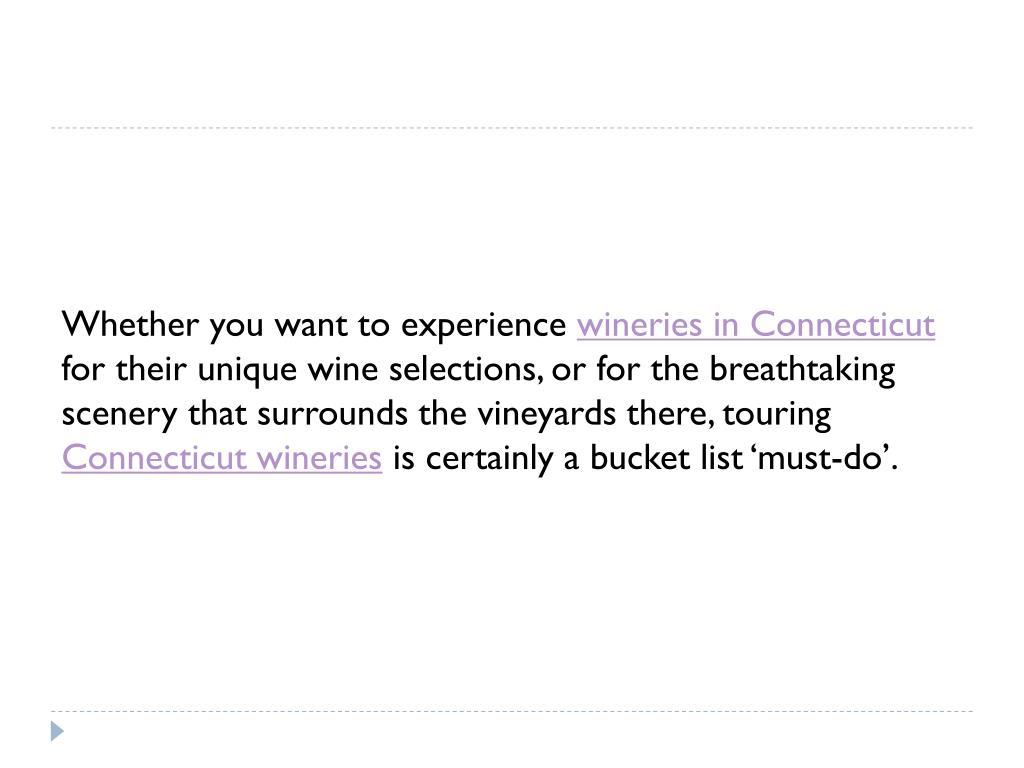Click the word 'vineyards' in the paragraph
The height and width of the screenshot is (768, 1024).
[x=546, y=415]
